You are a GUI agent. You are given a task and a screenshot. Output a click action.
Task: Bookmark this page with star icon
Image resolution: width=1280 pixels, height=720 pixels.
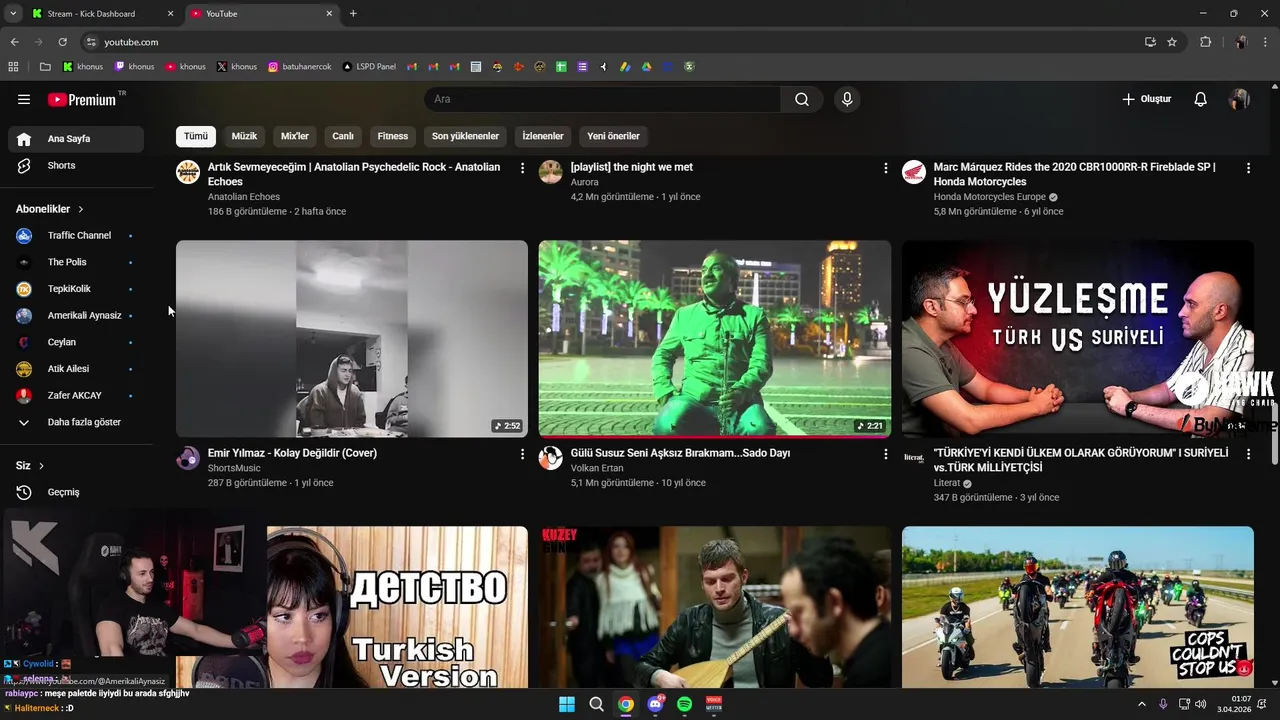click(1172, 42)
